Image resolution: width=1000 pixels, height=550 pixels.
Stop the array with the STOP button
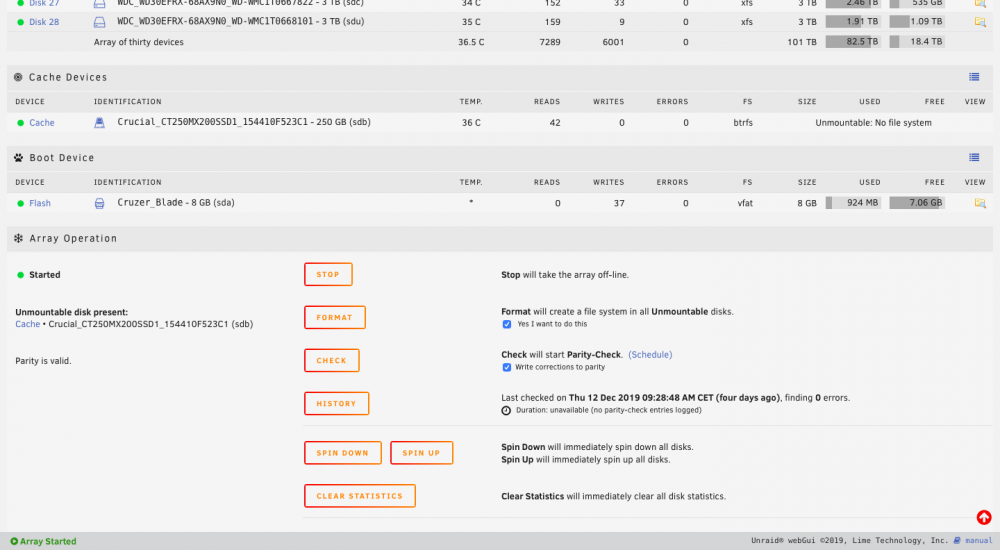[x=328, y=274]
